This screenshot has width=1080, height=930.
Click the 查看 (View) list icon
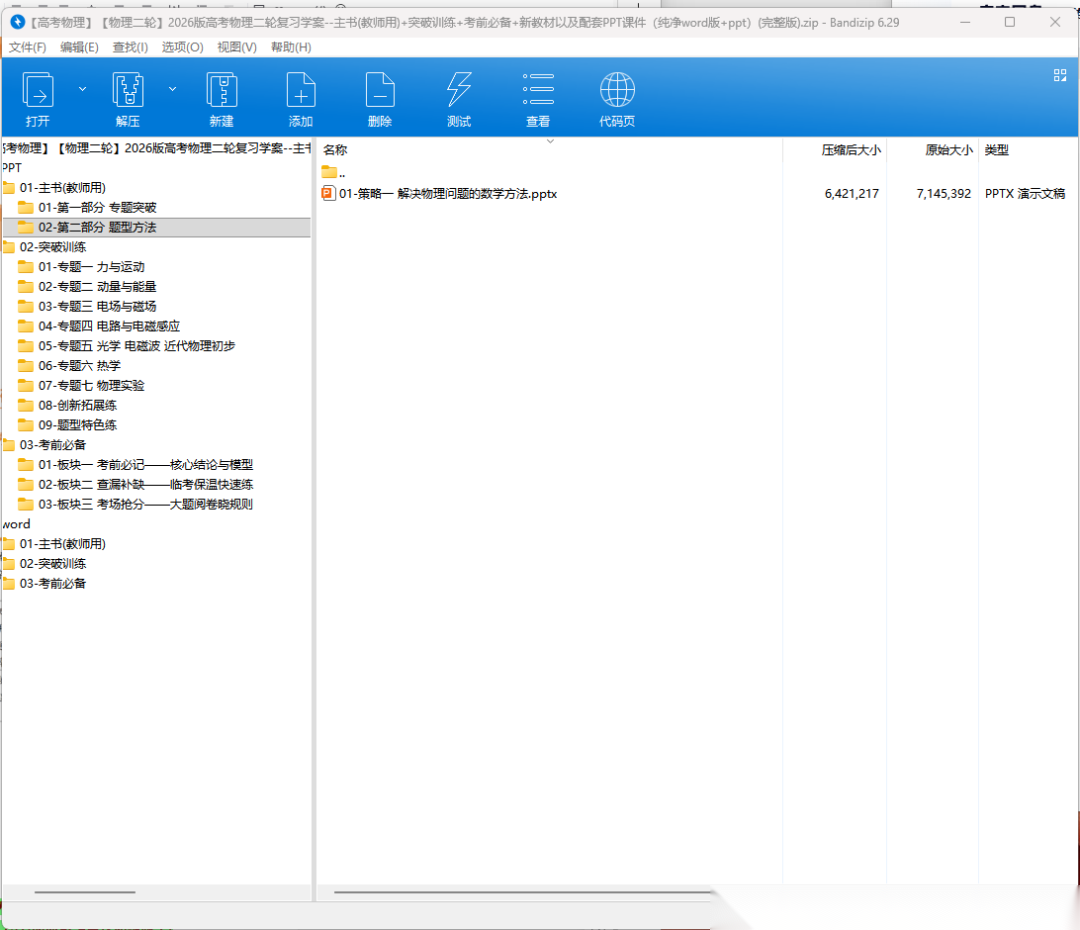[x=538, y=92]
